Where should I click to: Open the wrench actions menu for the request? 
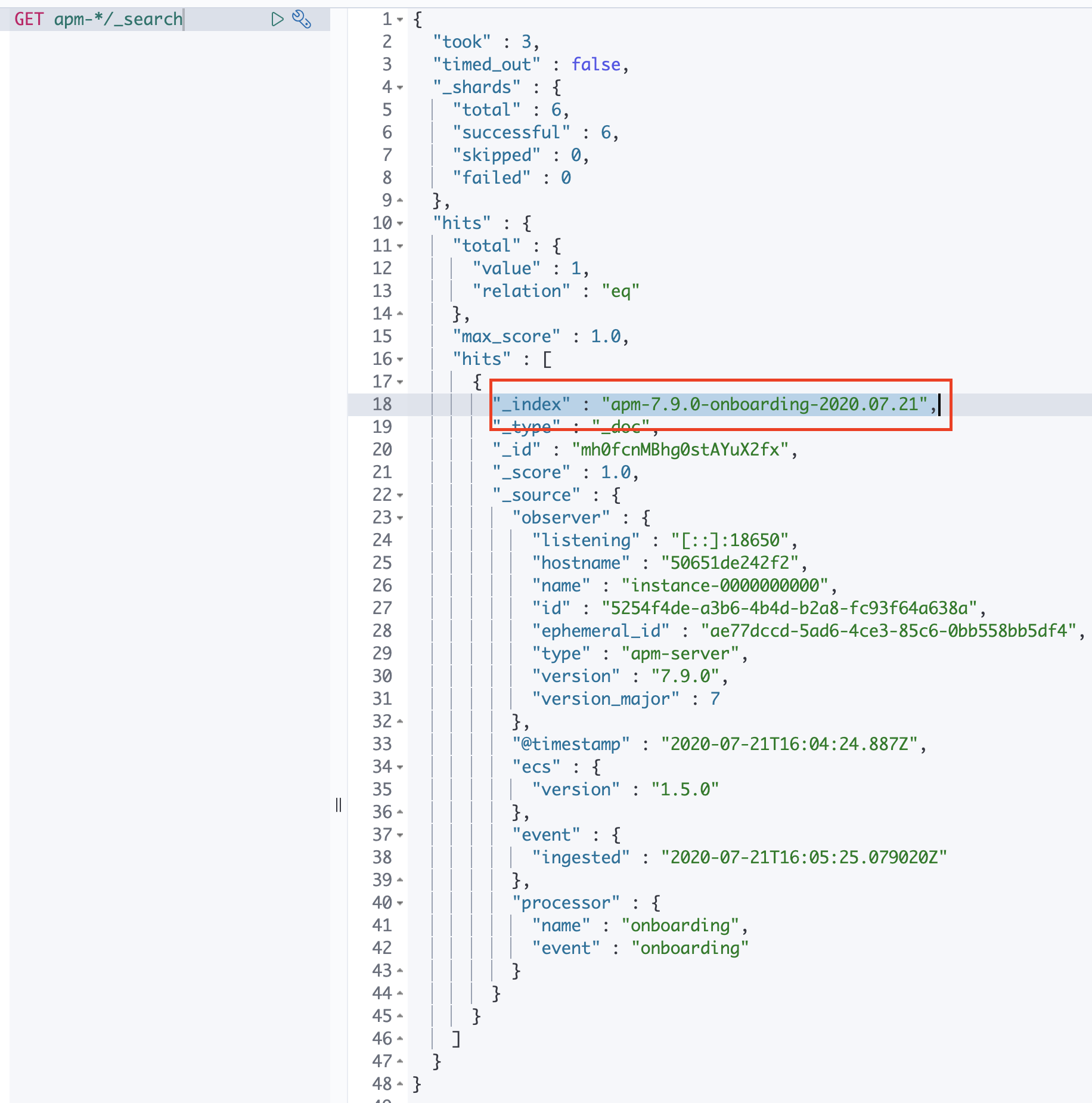(x=302, y=19)
